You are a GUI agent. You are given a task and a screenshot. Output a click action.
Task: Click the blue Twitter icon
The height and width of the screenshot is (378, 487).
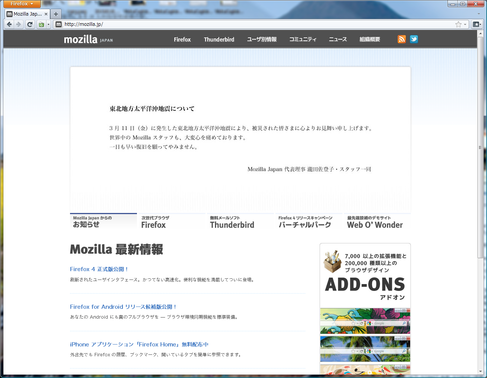pos(414,39)
